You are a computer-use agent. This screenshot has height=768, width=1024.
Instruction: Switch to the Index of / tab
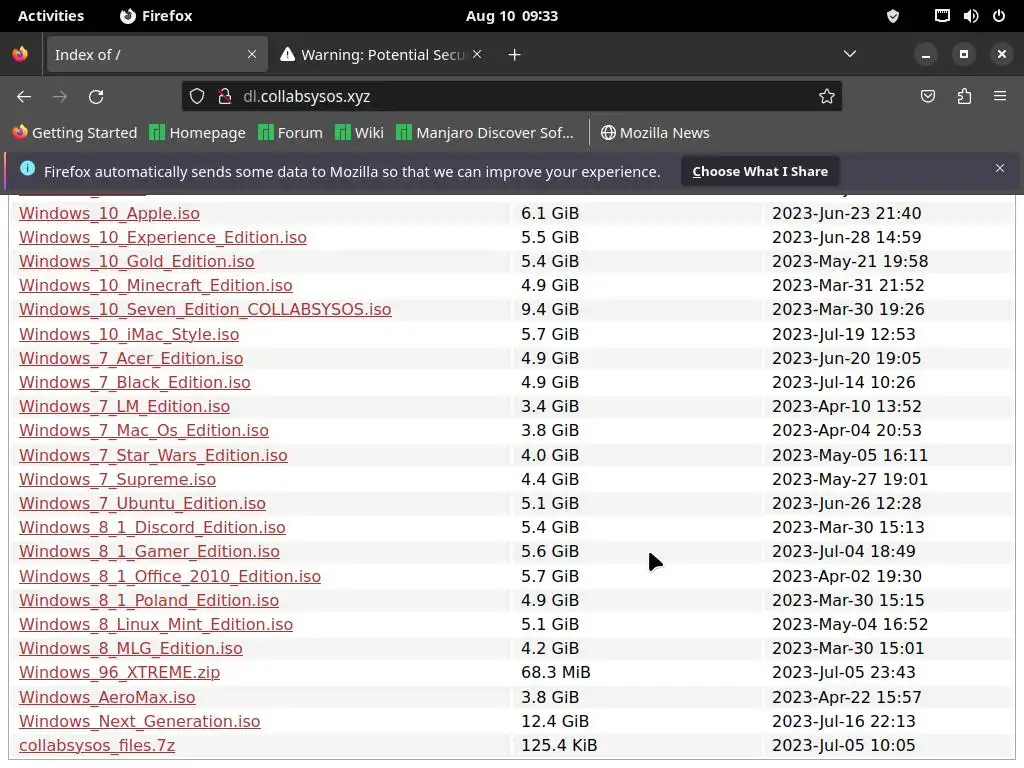pyautogui.click(x=156, y=54)
